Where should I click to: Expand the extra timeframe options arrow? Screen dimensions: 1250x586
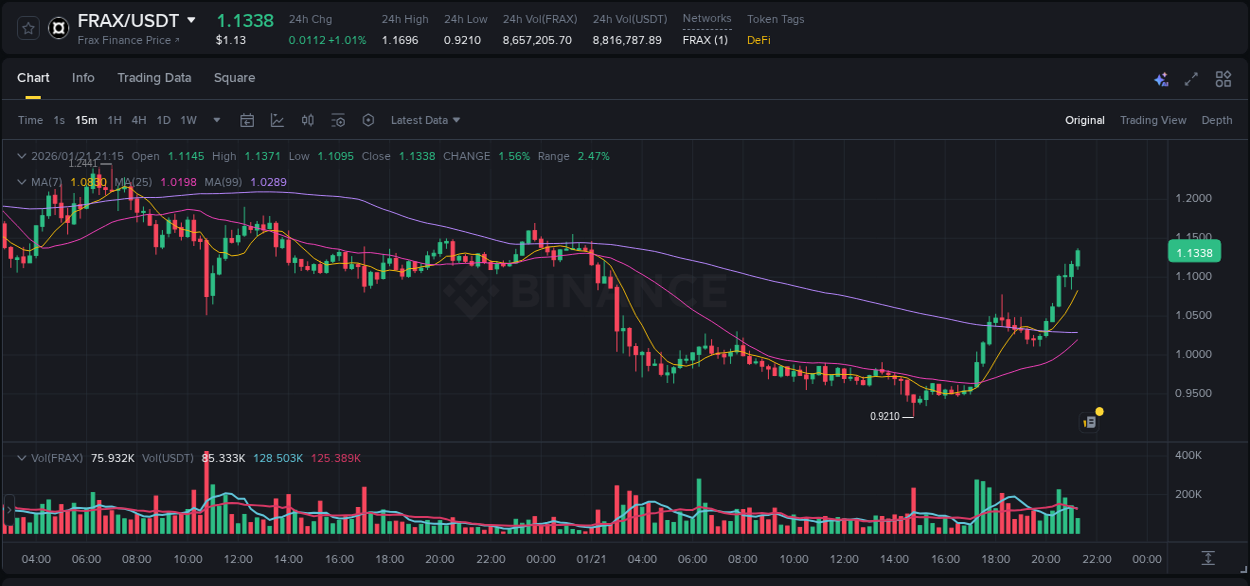coord(215,120)
